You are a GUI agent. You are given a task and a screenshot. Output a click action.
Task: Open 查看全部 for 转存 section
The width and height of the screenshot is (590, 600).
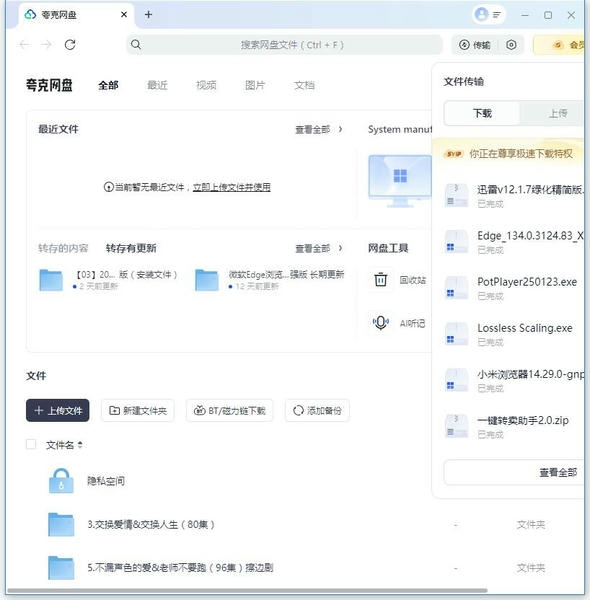[x=318, y=249]
